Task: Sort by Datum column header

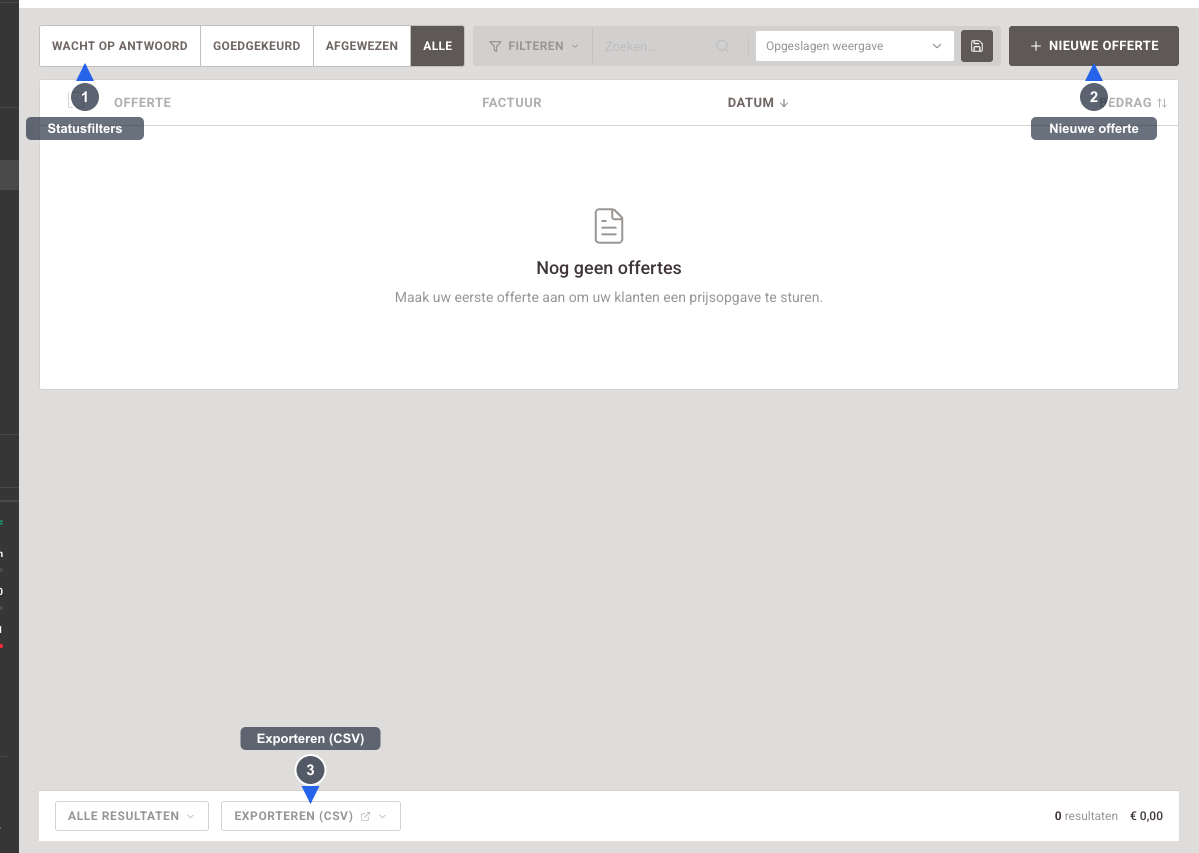Action: click(x=758, y=102)
